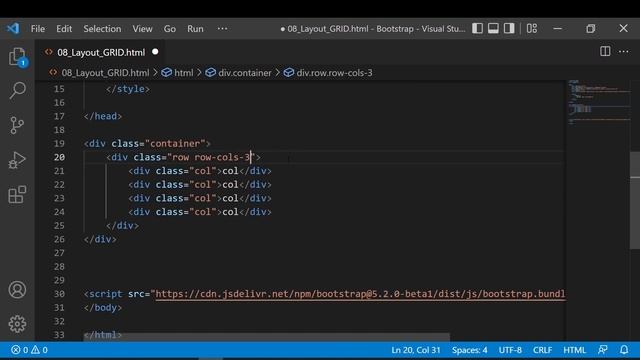Open Customize Layout icon

[532, 28]
